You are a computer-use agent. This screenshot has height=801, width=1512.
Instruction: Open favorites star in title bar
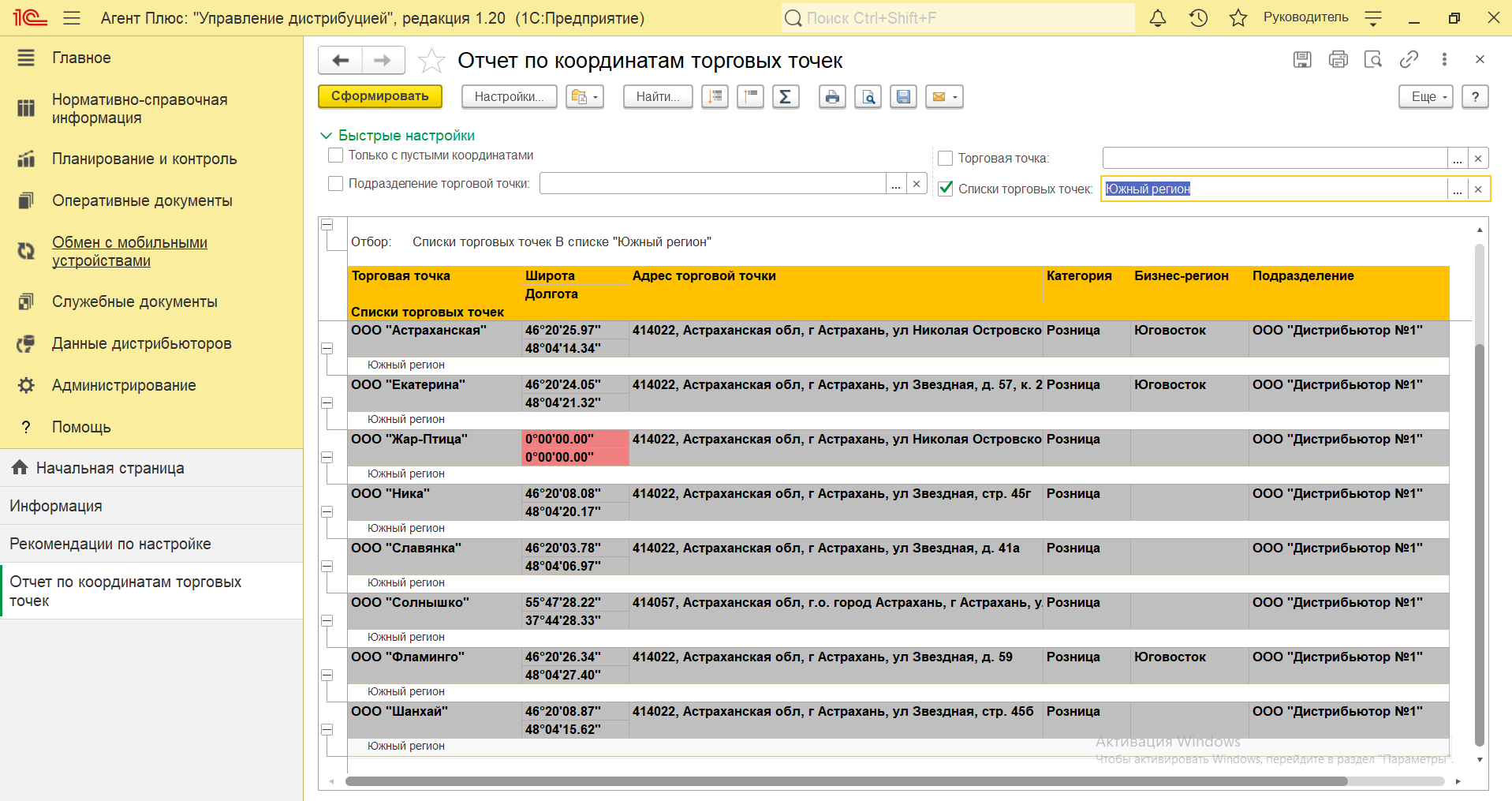click(x=1238, y=17)
